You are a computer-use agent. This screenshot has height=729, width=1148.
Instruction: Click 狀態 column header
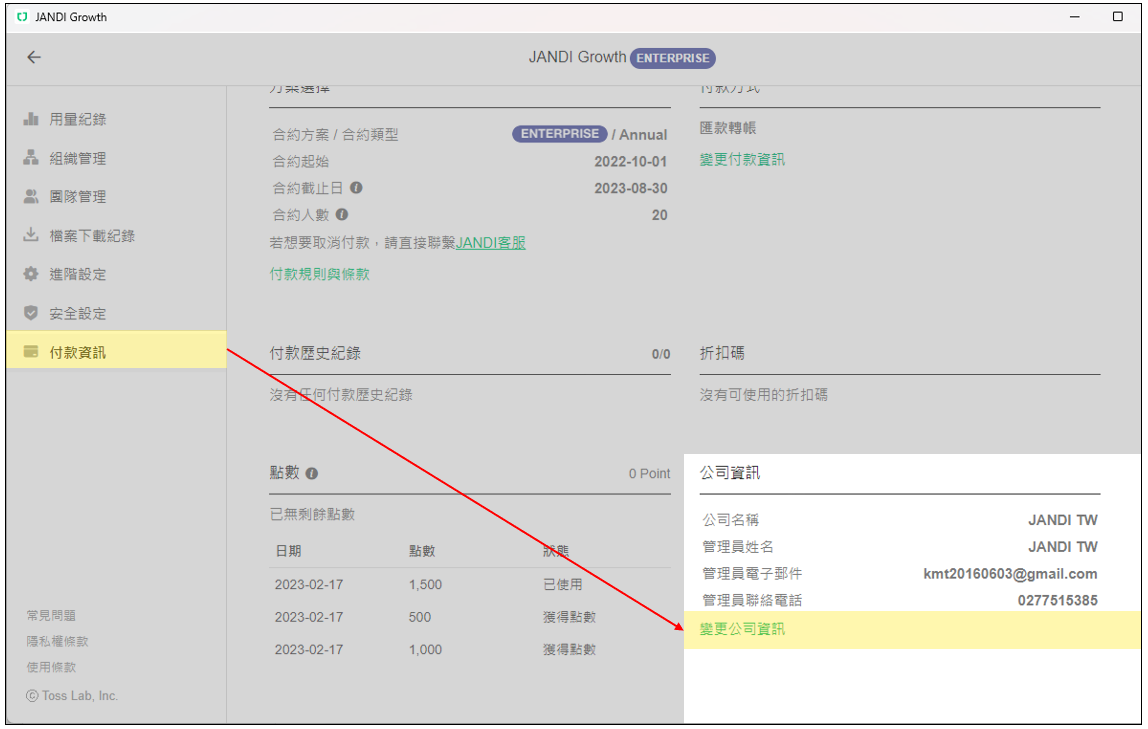pos(556,551)
